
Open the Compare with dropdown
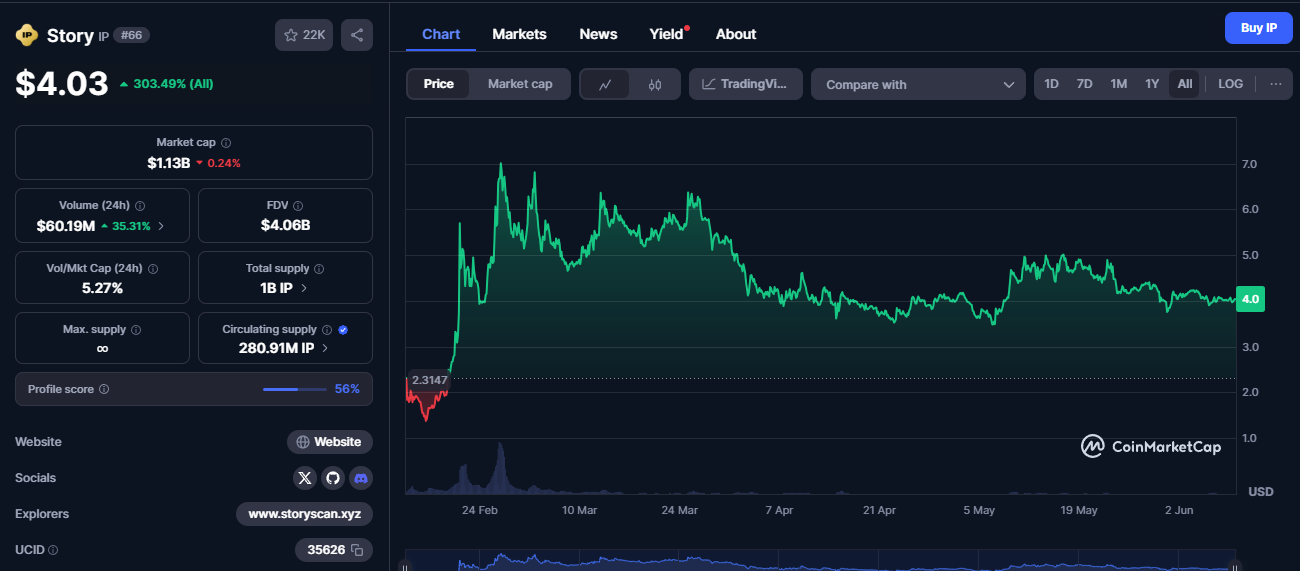click(919, 84)
